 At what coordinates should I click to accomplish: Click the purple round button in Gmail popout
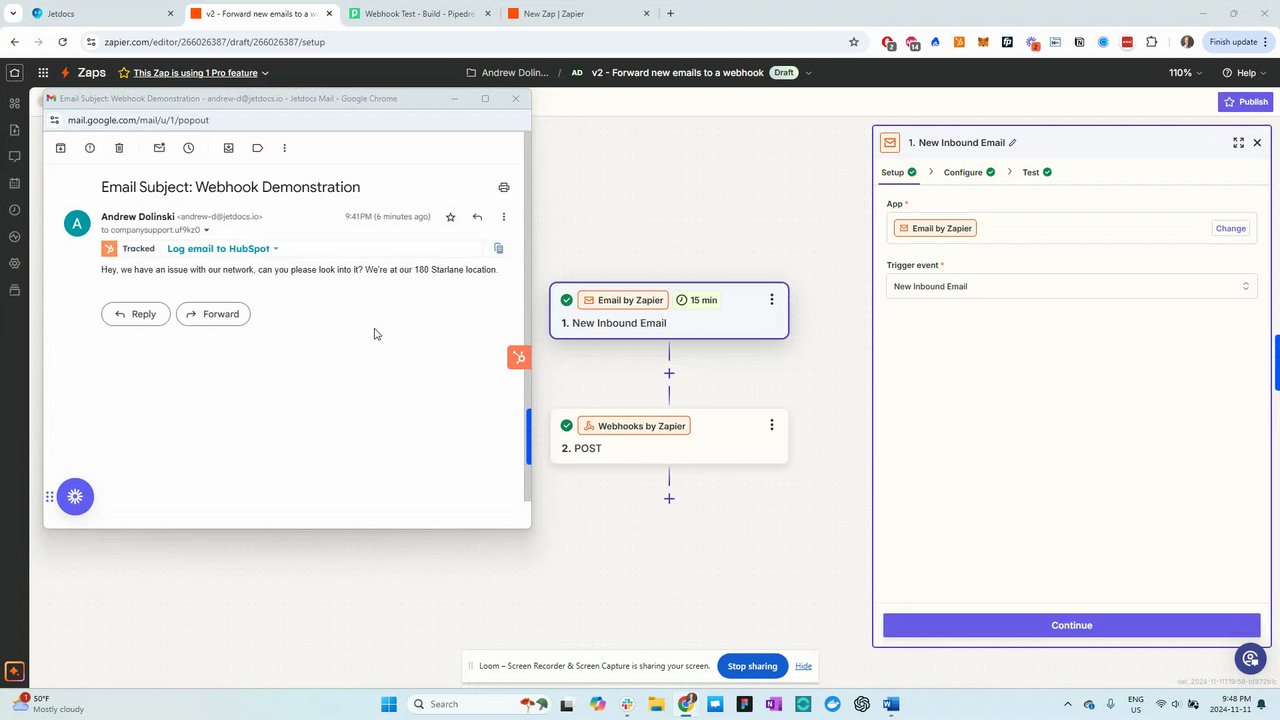pos(75,497)
